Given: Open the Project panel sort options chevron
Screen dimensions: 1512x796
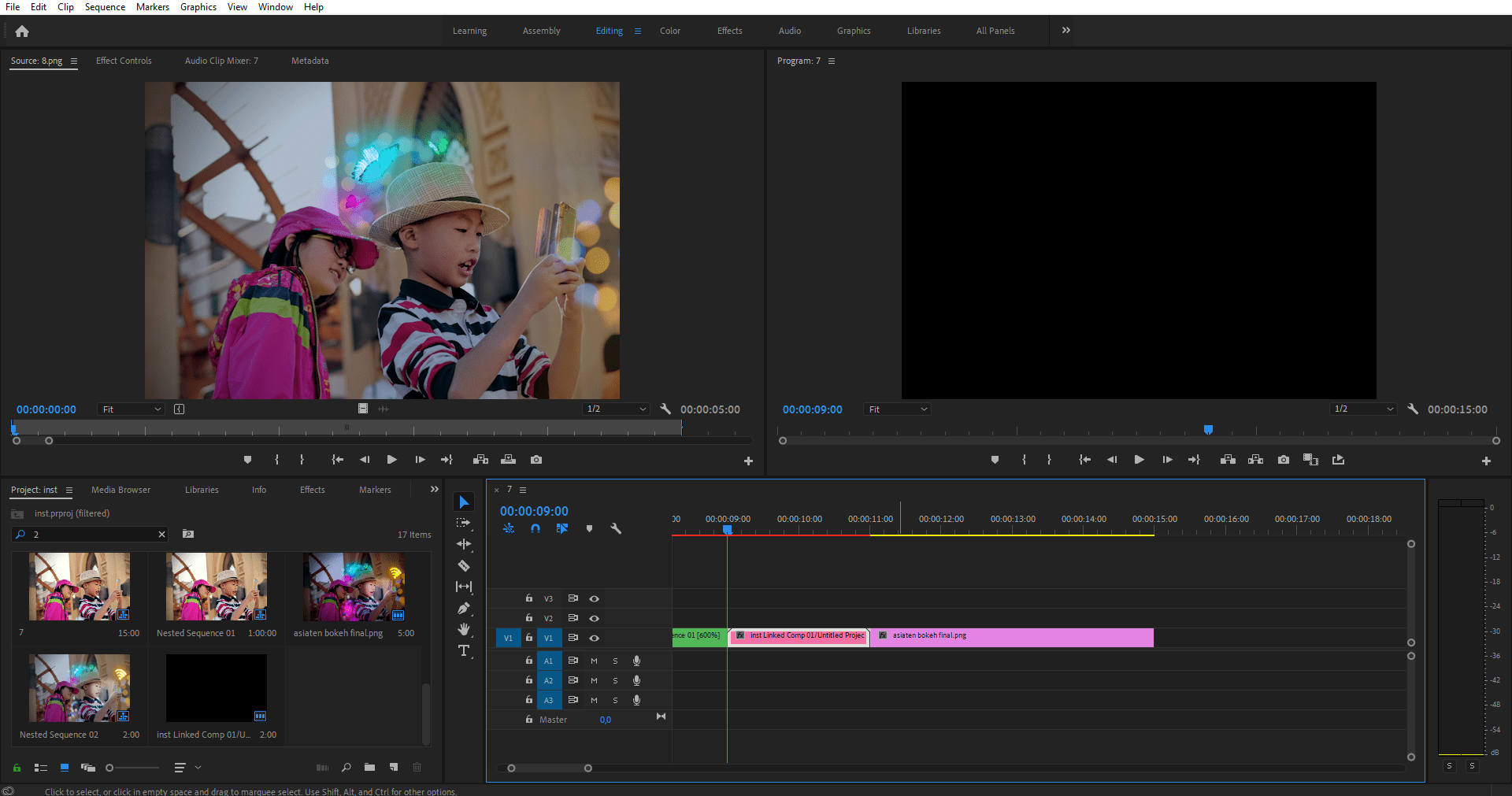Looking at the screenshot, I should (x=198, y=767).
